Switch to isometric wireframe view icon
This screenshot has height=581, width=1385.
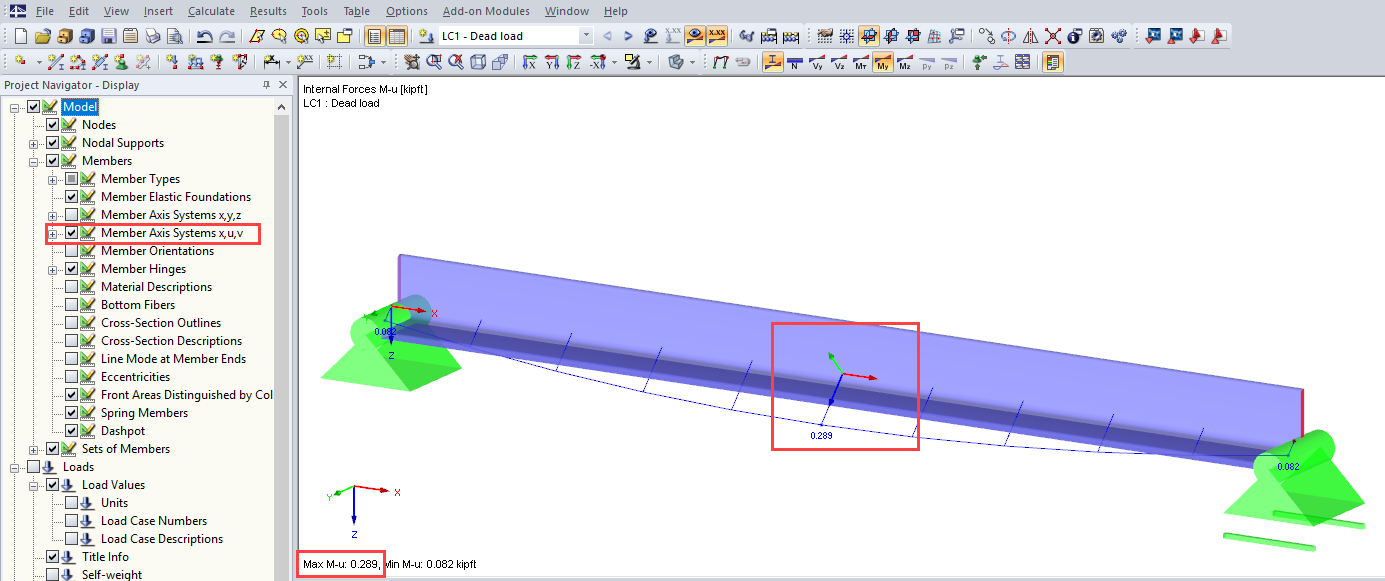click(x=478, y=62)
